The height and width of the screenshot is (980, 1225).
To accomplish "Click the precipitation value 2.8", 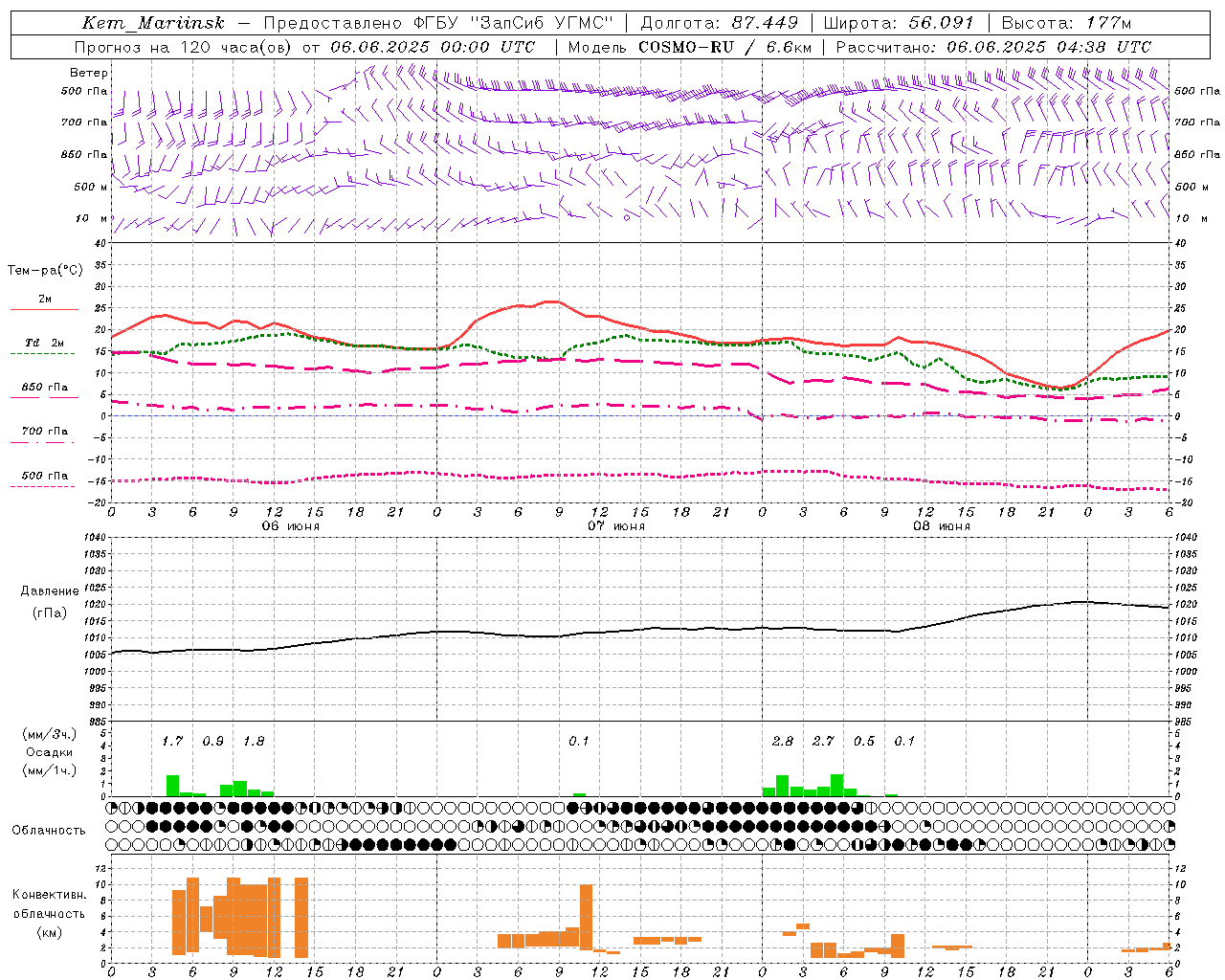I will pyautogui.click(x=782, y=741).
